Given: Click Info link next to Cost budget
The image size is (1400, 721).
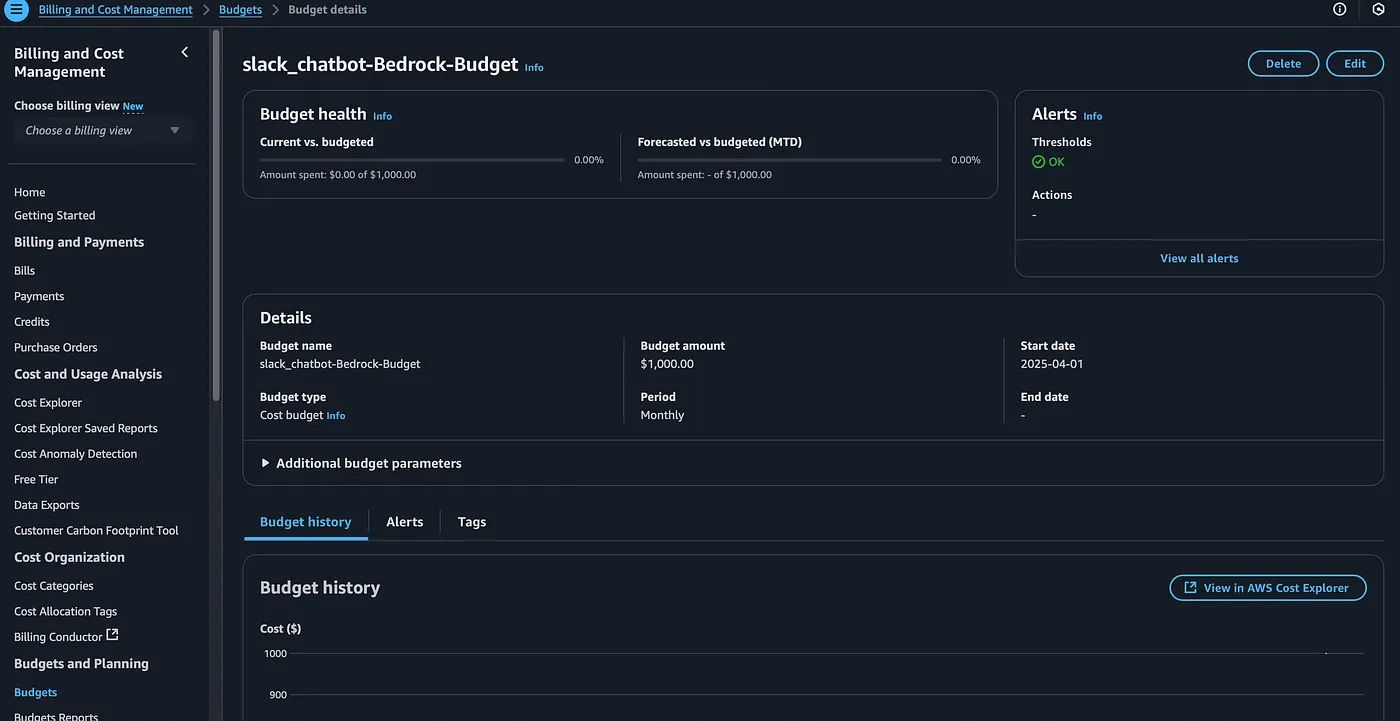Looking at the screenshot, I should tap(336, 416).
